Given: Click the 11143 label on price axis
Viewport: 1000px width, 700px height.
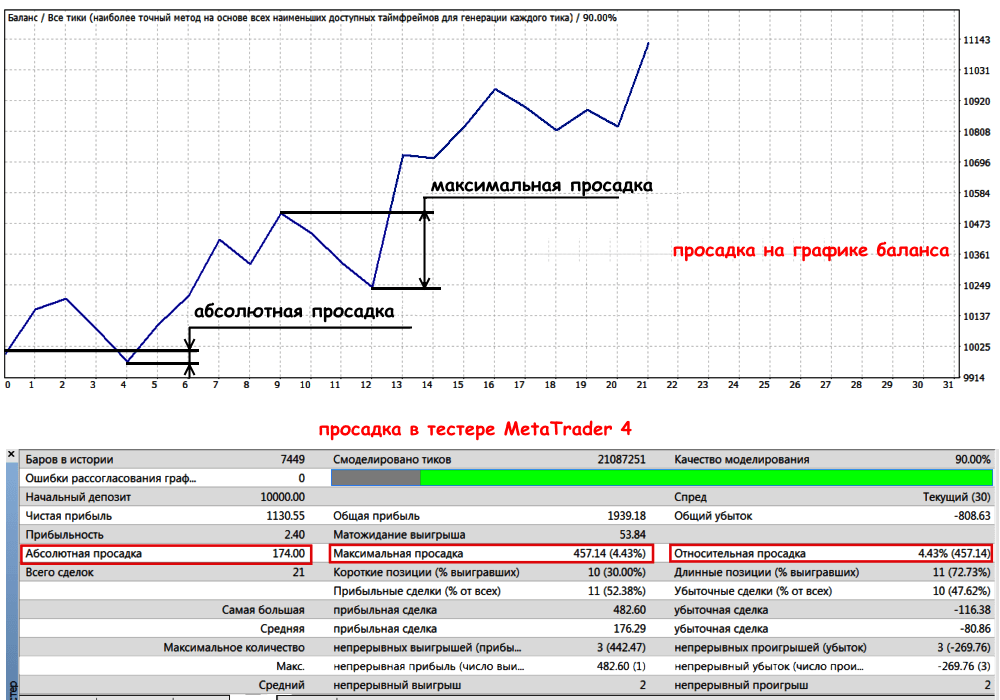Looking at the screenshot, I should click(x=976, y=40).
